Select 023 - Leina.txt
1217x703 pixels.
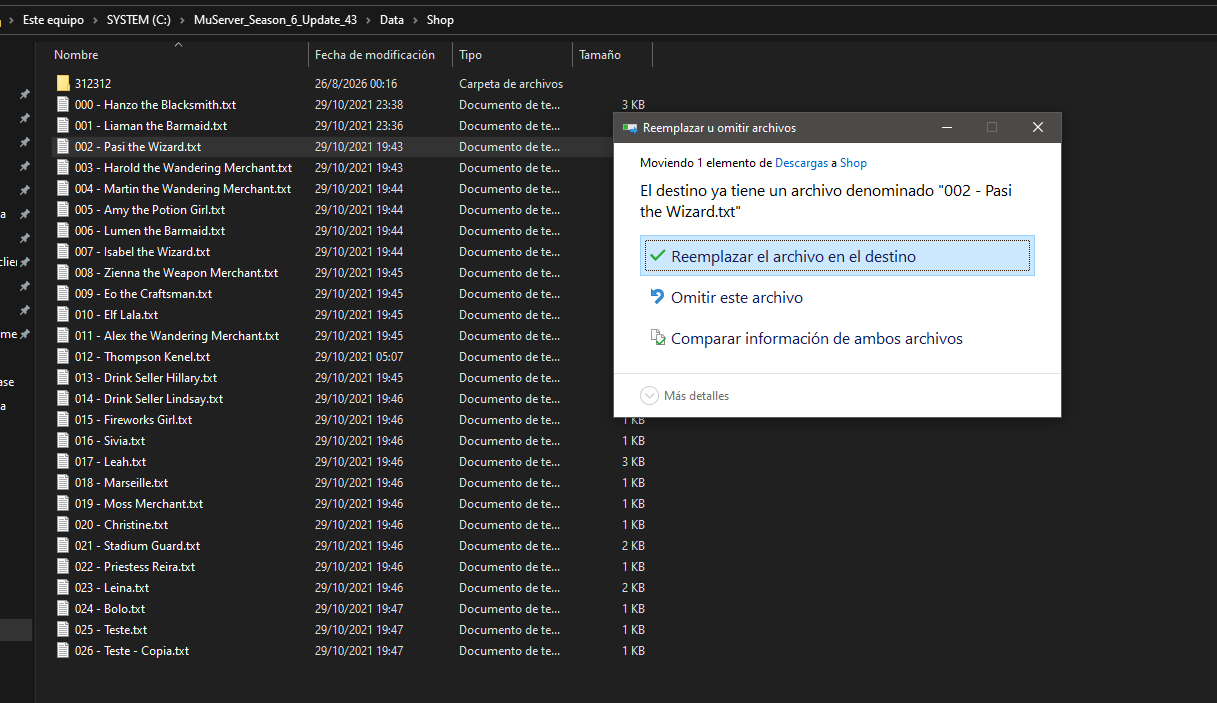pos(111,588)
